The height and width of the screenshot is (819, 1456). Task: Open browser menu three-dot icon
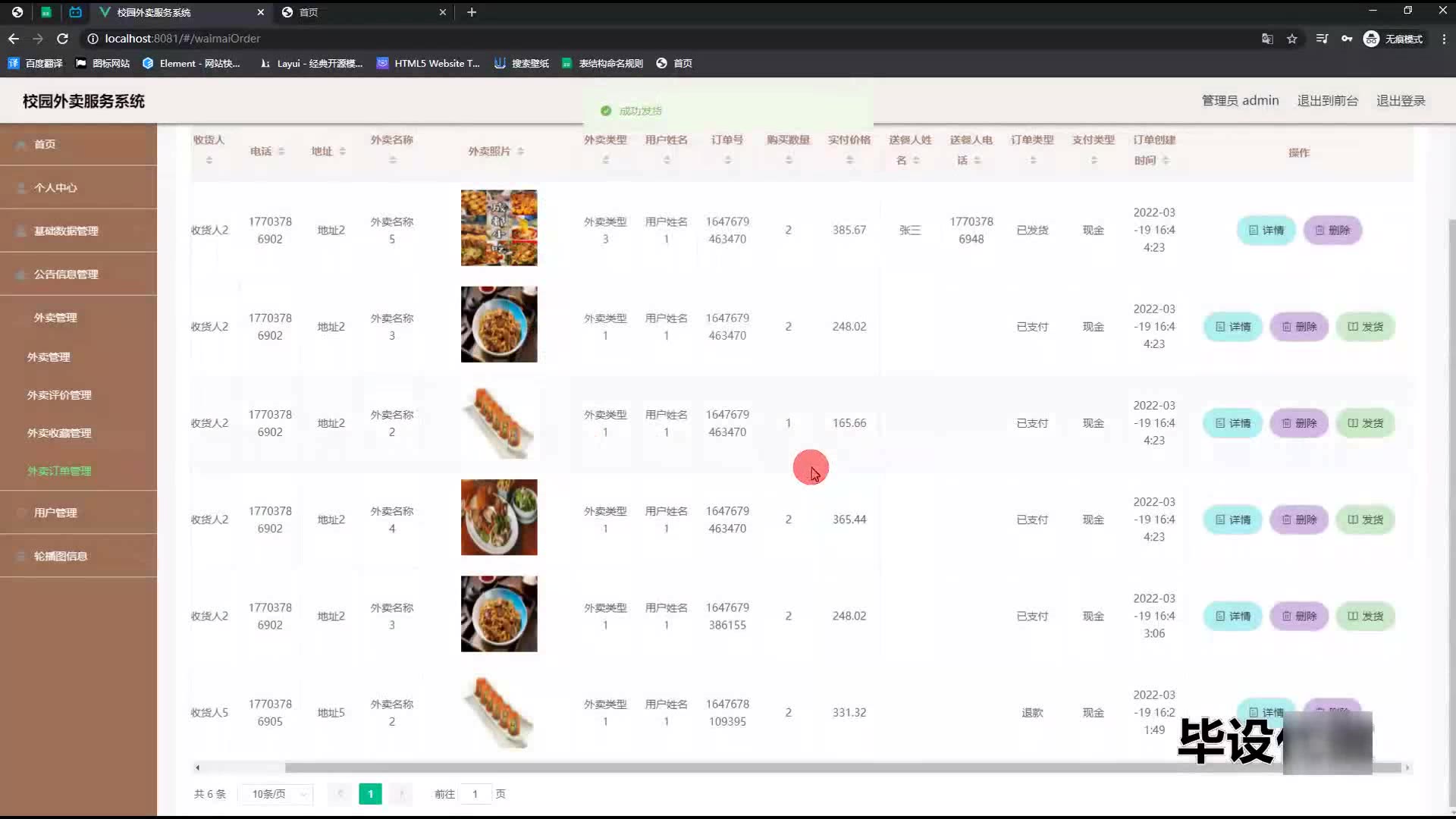click(1444, 39)
